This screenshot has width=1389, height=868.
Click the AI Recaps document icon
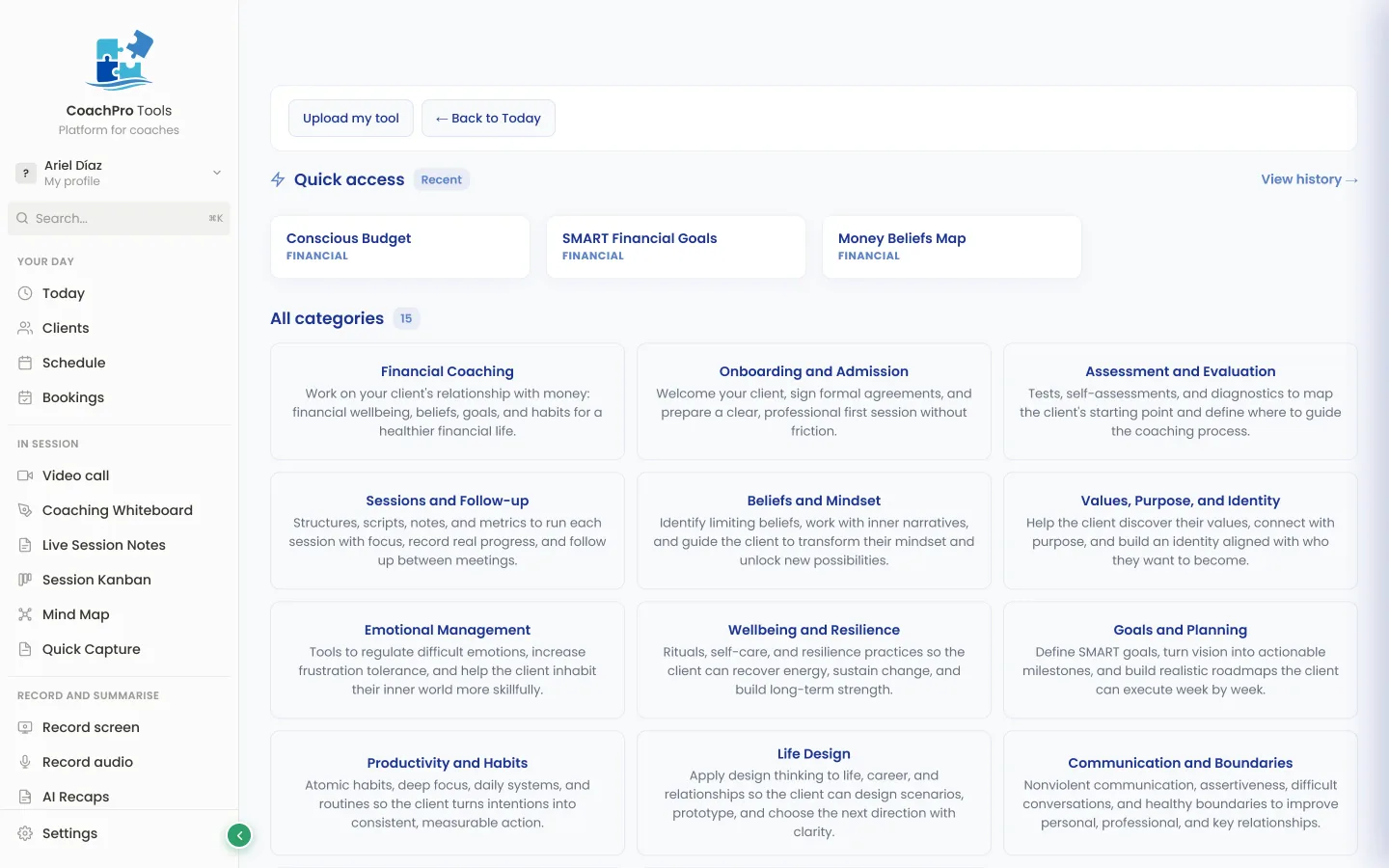coord(25,797)
